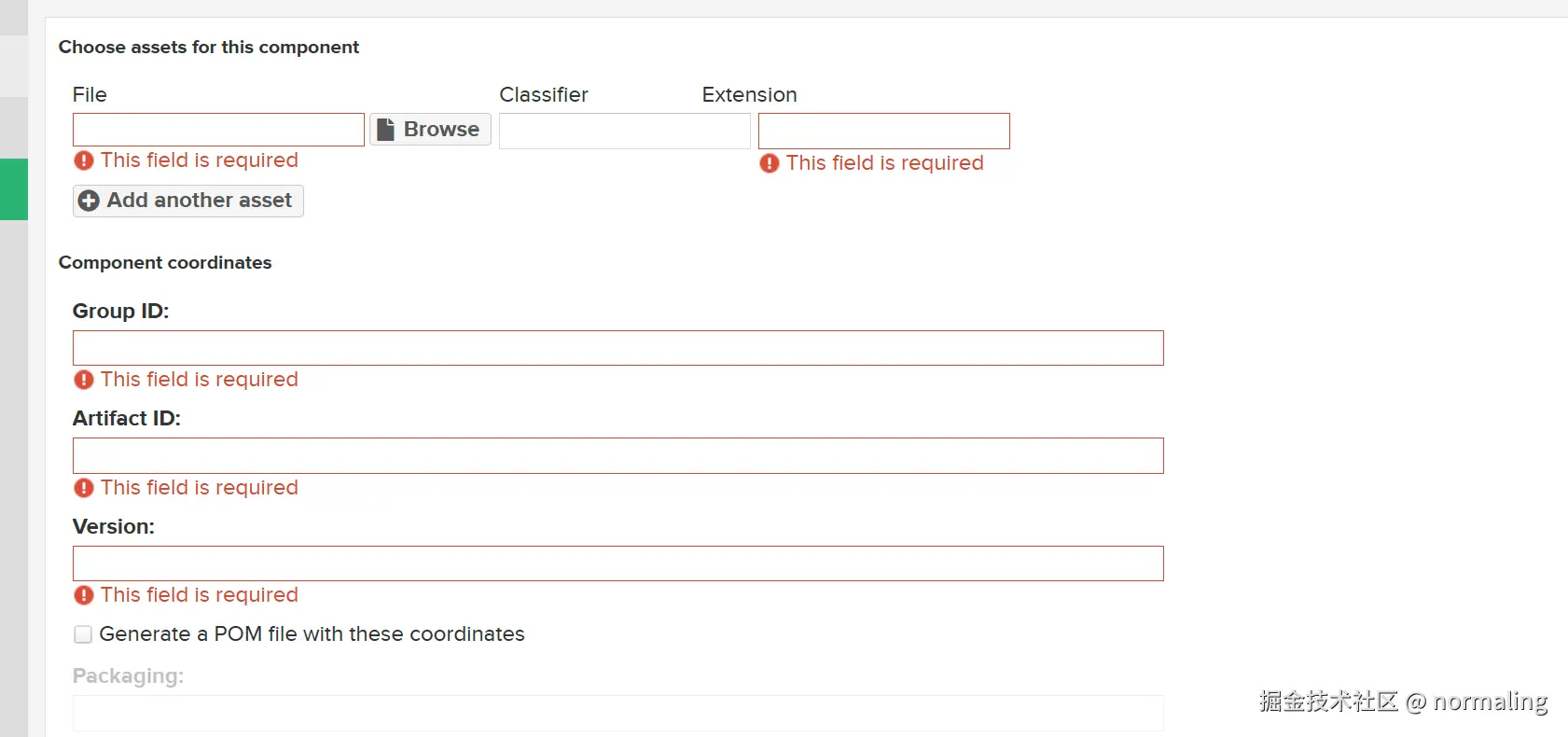Focus the Extension input box
Image resolution: width=1568 pixels, height=737 pixels.
[x=883, y=131]
